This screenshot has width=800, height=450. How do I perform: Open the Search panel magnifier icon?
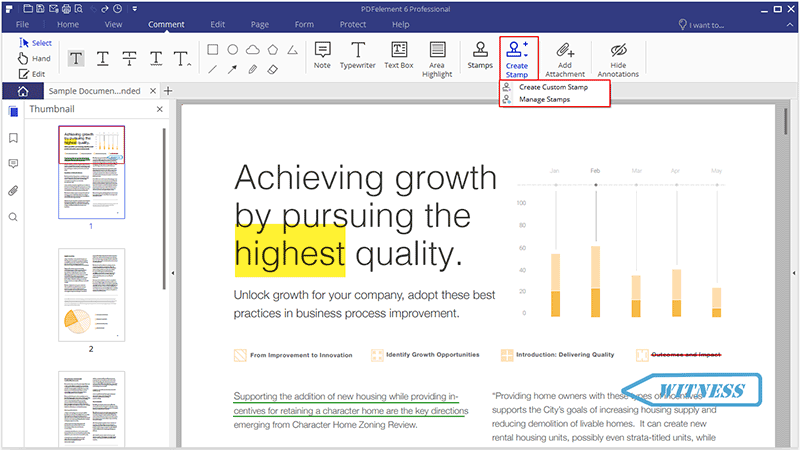point(13,217)
